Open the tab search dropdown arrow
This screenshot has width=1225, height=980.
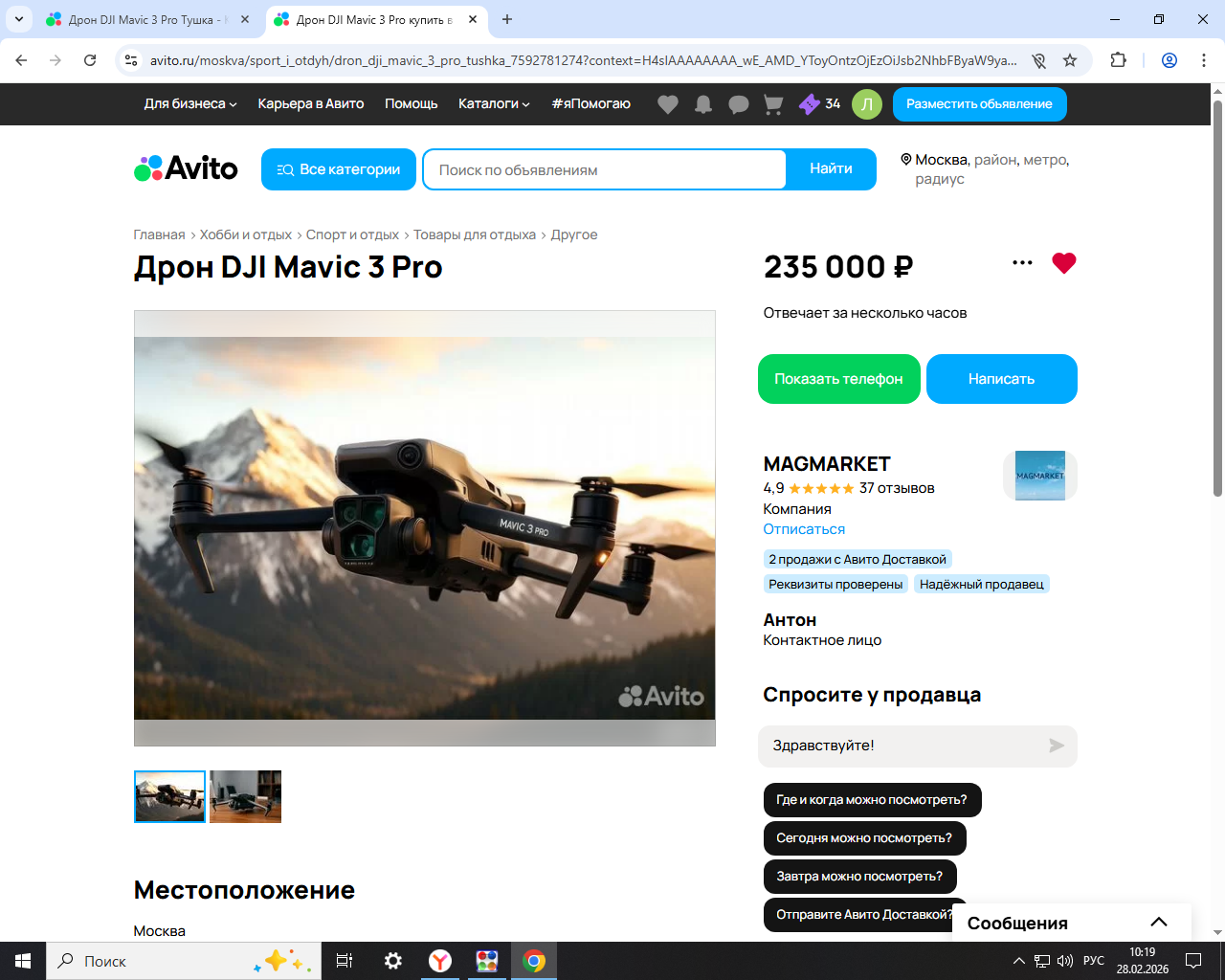click(x=19, y=19)
